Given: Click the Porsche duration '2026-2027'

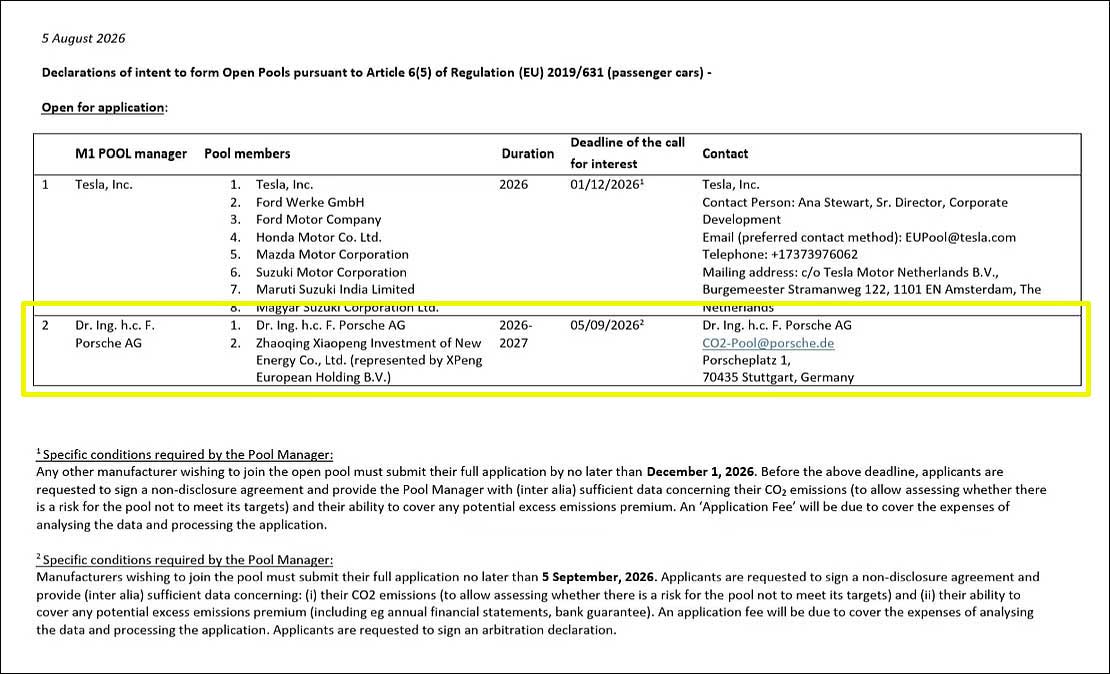Looking at the screenshot, I should 516,334.
